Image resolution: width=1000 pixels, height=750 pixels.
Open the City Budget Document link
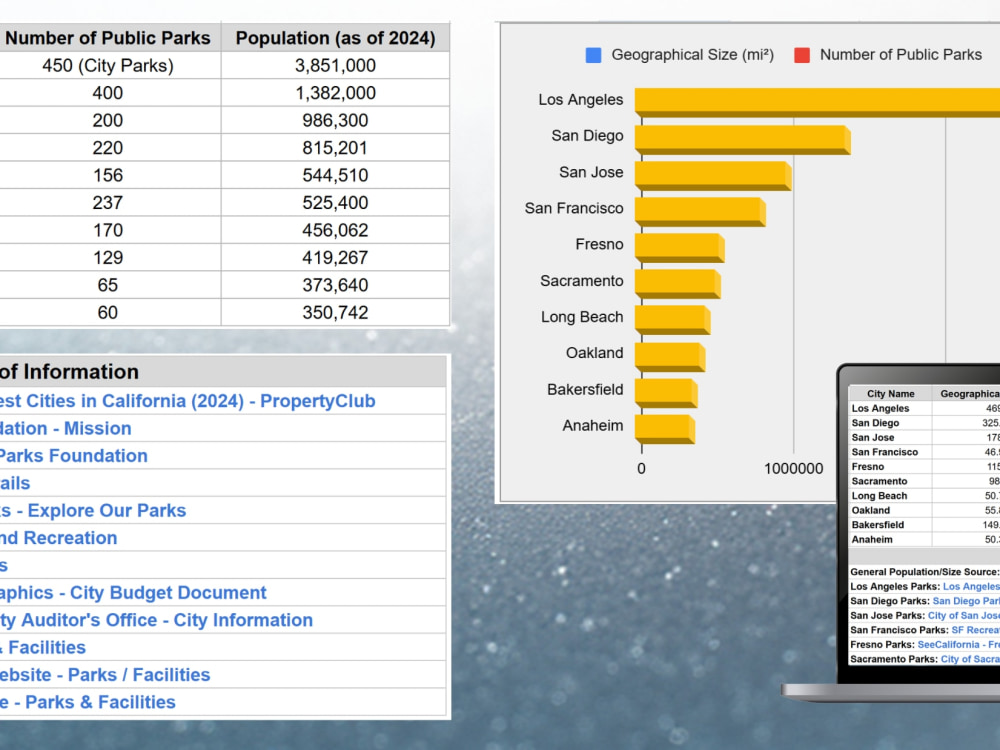[133, 593]
